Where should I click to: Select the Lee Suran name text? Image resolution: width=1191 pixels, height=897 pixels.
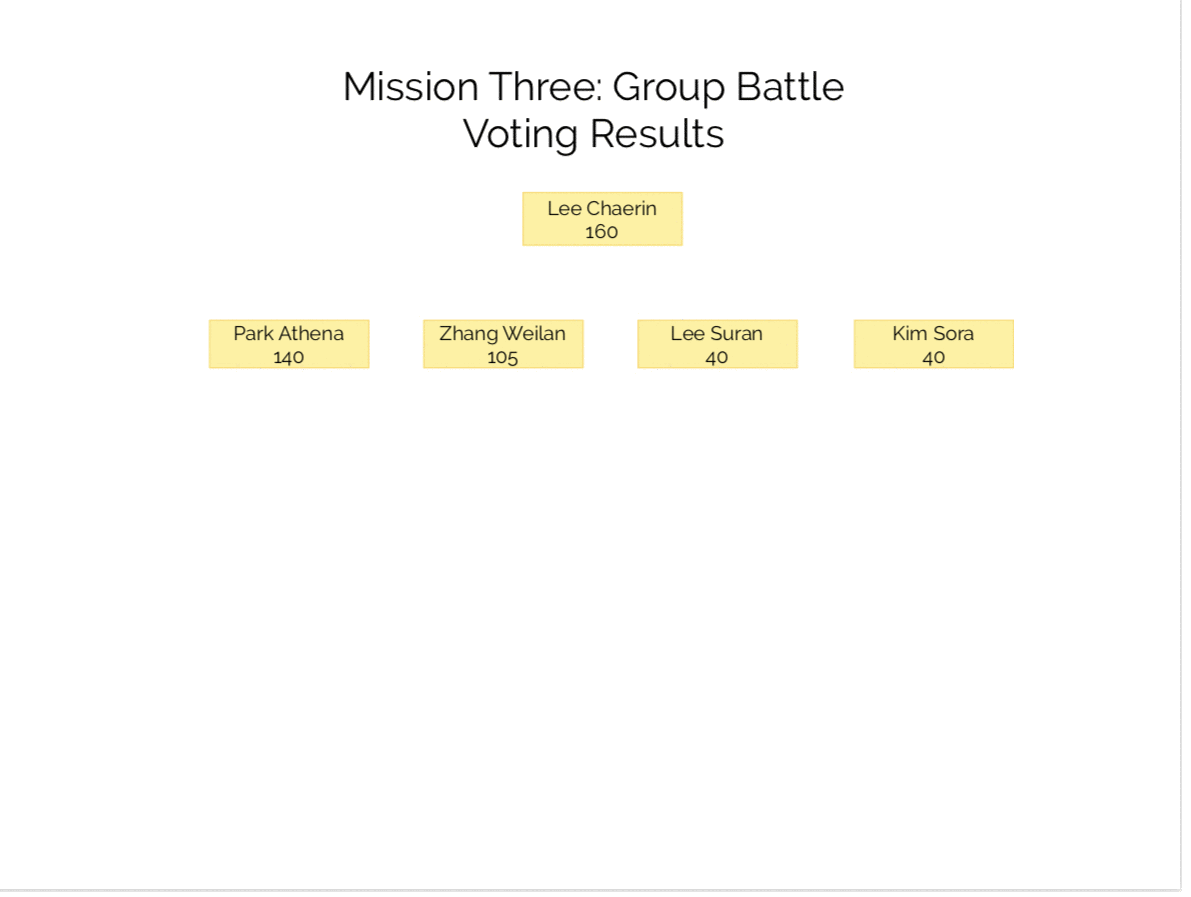coord(716,333)
